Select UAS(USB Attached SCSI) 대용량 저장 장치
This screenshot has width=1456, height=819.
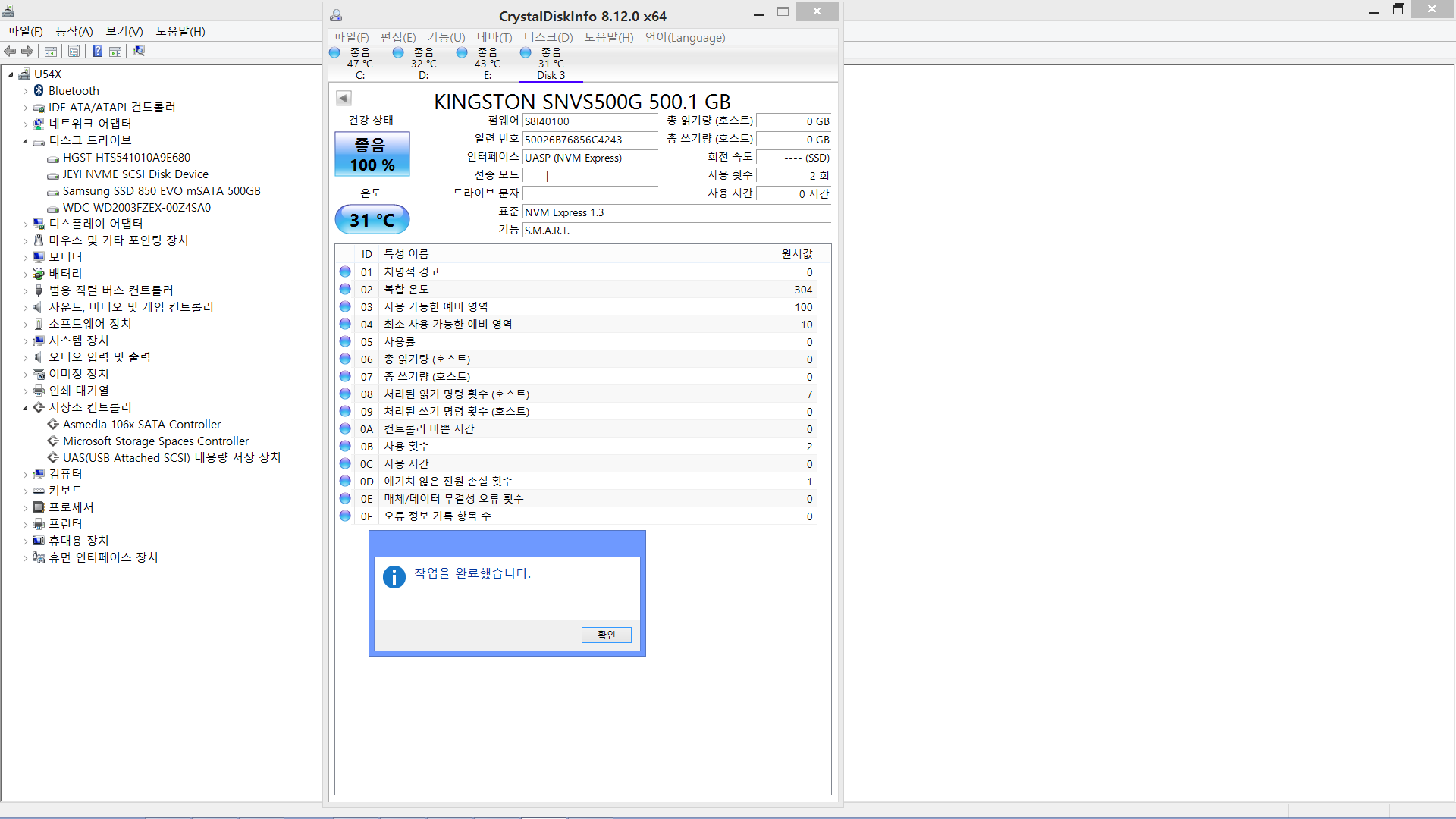click(171, 458)
